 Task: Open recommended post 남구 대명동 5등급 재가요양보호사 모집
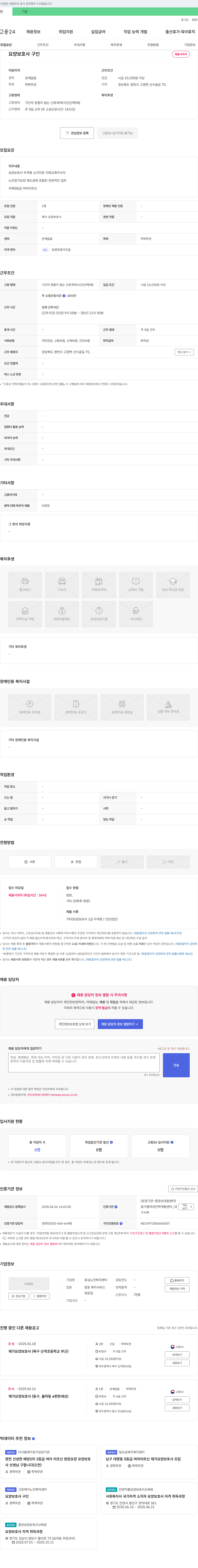143,1459
